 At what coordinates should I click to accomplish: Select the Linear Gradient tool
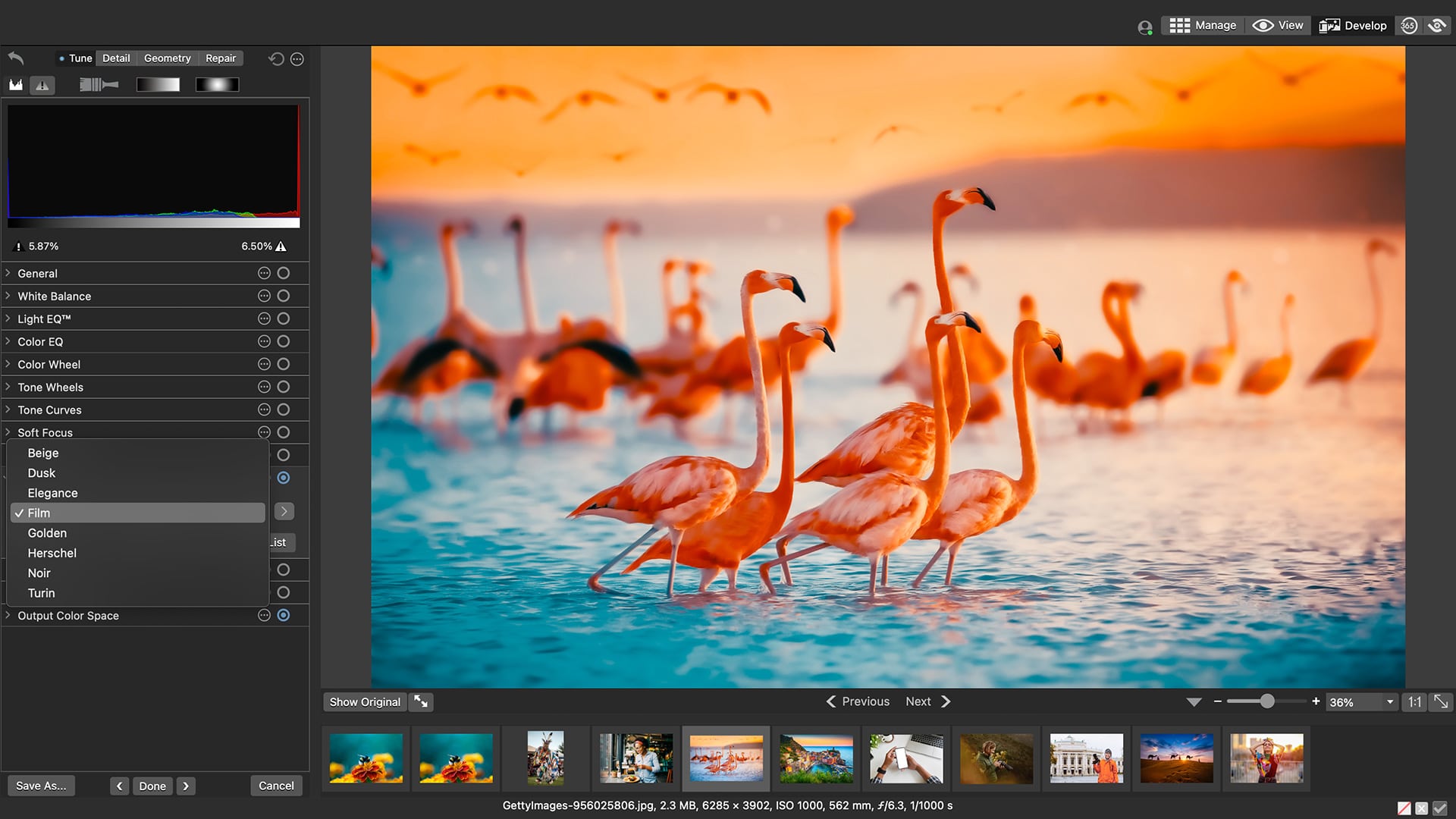tap(158, 83)
